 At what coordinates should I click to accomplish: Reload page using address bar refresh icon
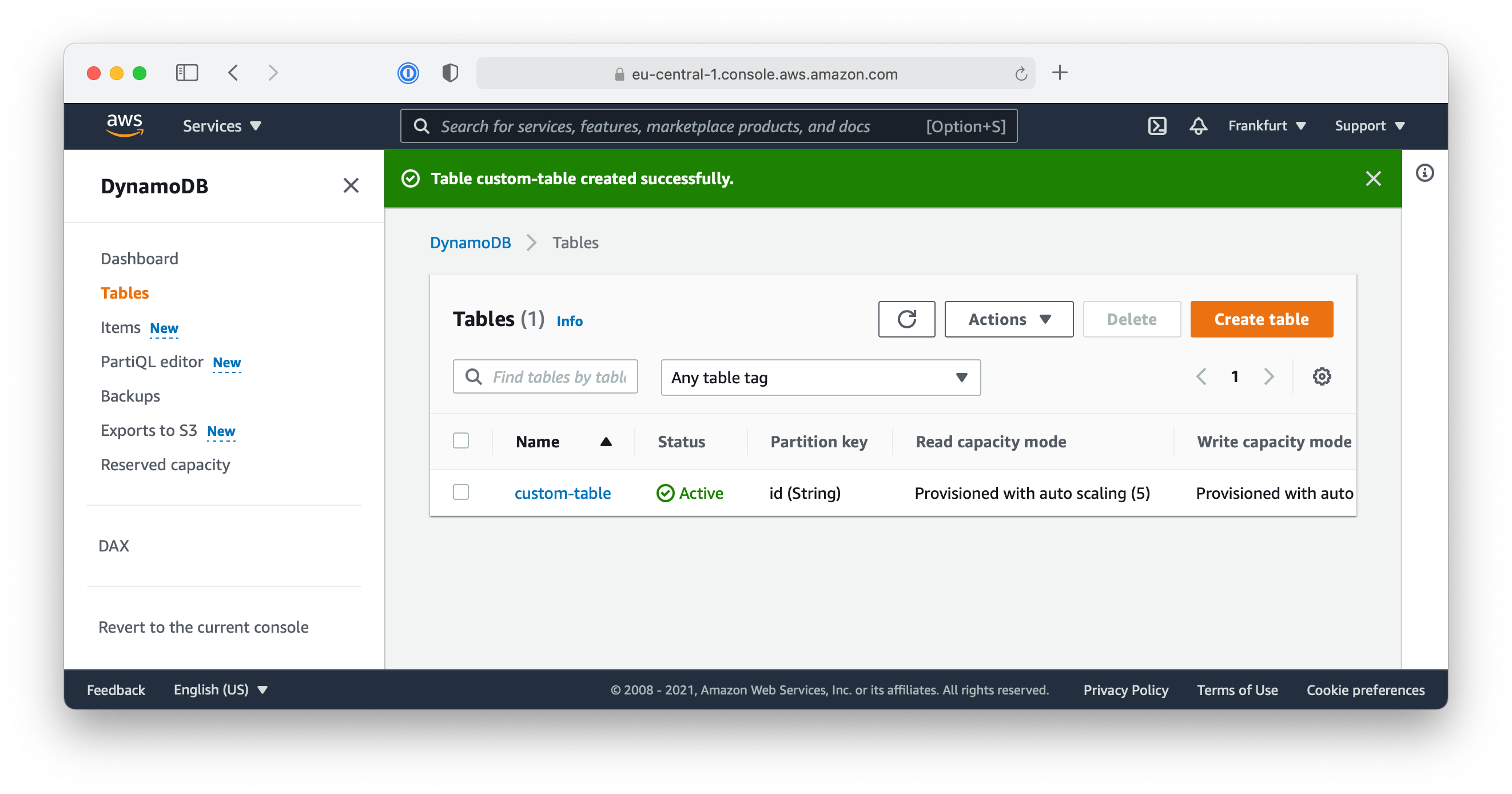[x=1021, y=74]
